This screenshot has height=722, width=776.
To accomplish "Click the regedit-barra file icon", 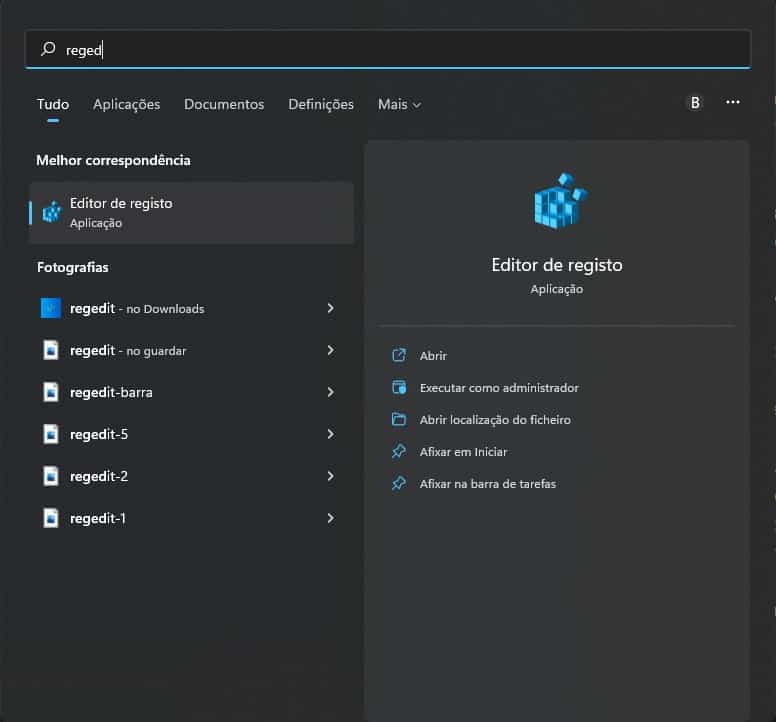I will tap(51, 393).
